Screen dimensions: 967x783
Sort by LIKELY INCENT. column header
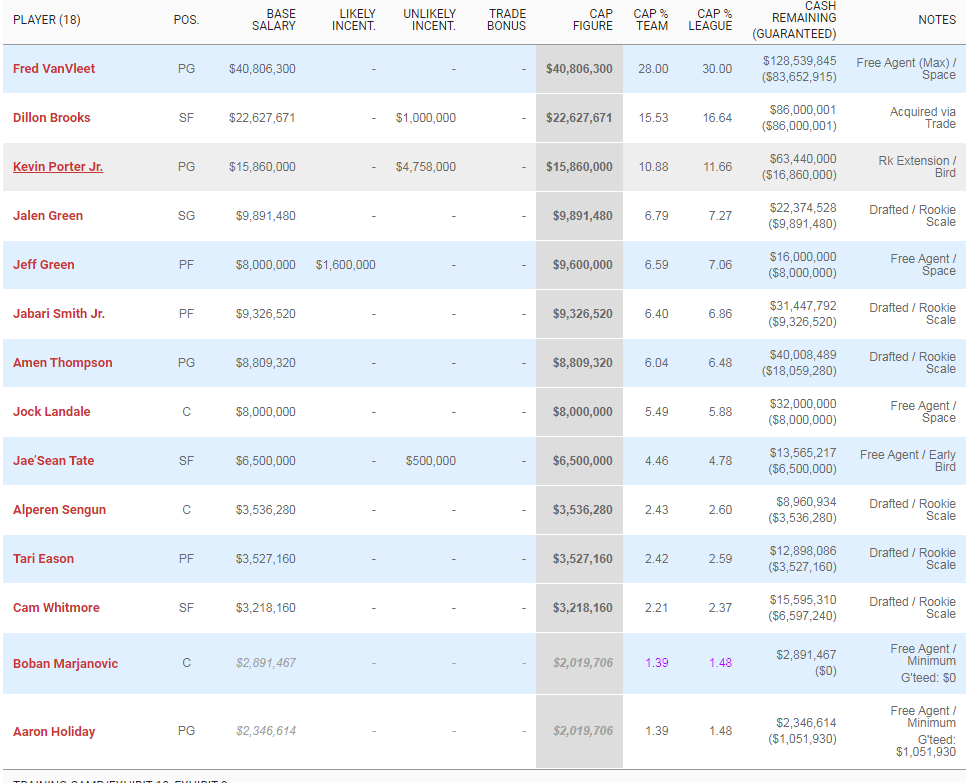[353, 20]
